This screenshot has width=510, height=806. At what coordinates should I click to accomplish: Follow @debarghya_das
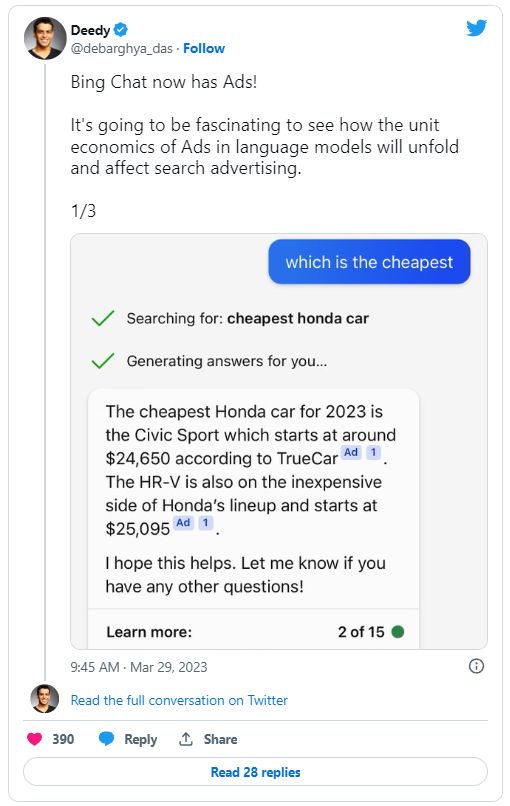click(204, 48)
